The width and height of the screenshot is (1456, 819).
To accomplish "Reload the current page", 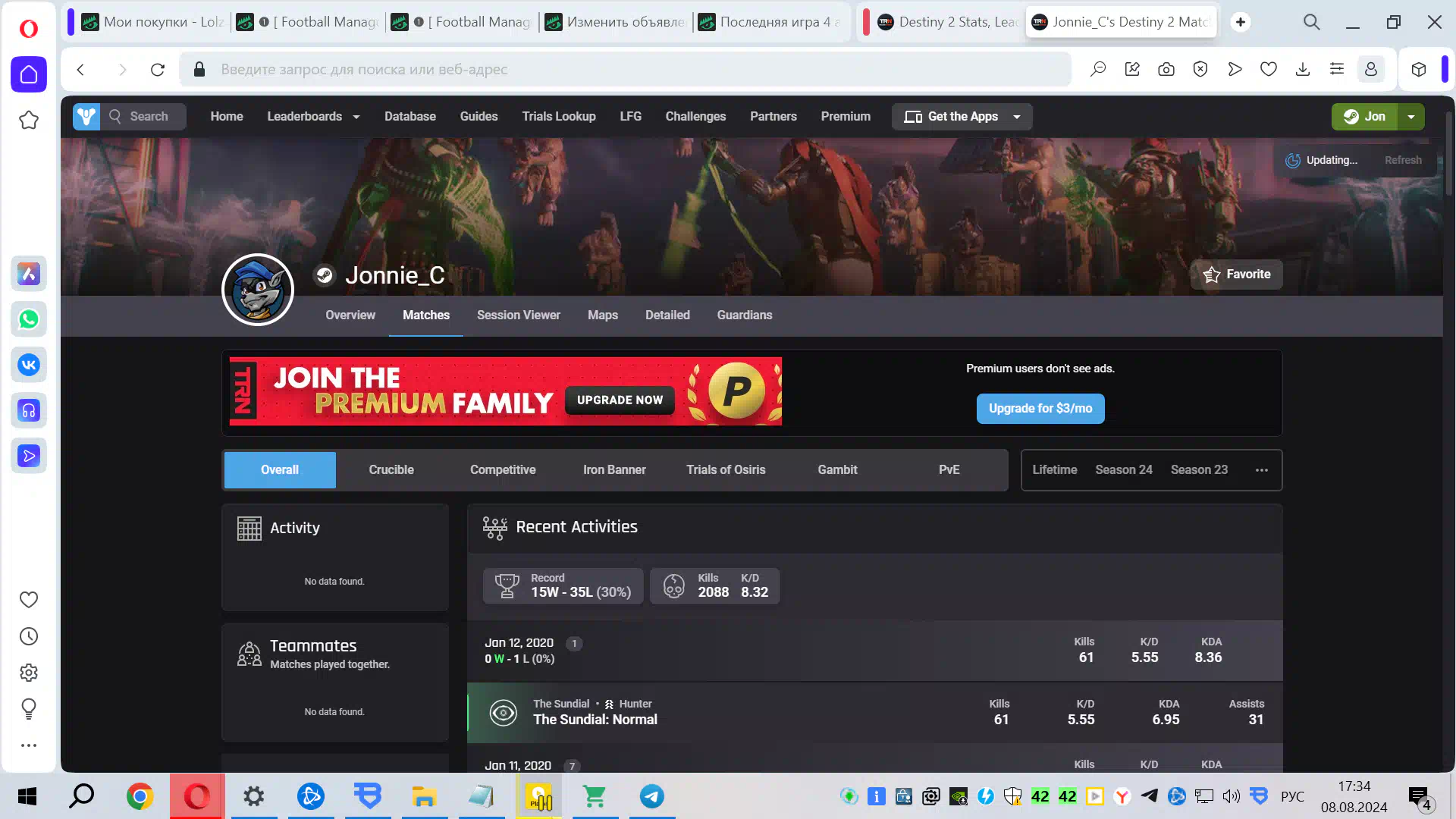I will tap(158, 70).
